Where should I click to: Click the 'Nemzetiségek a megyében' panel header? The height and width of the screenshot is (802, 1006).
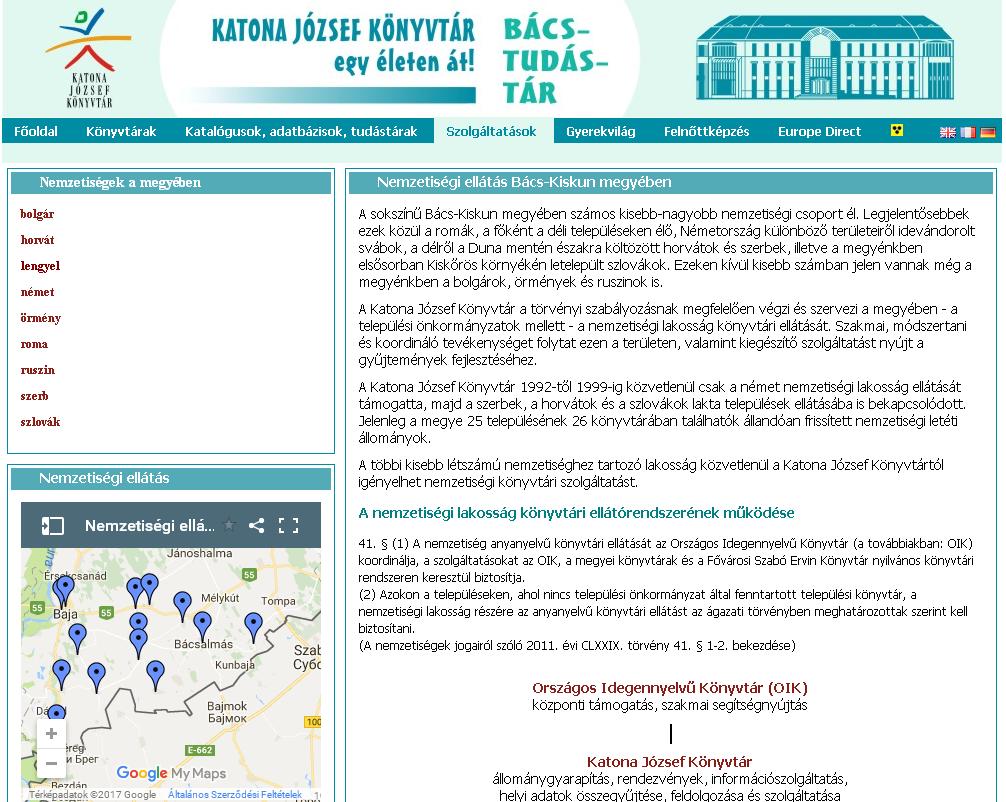(x=171, y=183)
